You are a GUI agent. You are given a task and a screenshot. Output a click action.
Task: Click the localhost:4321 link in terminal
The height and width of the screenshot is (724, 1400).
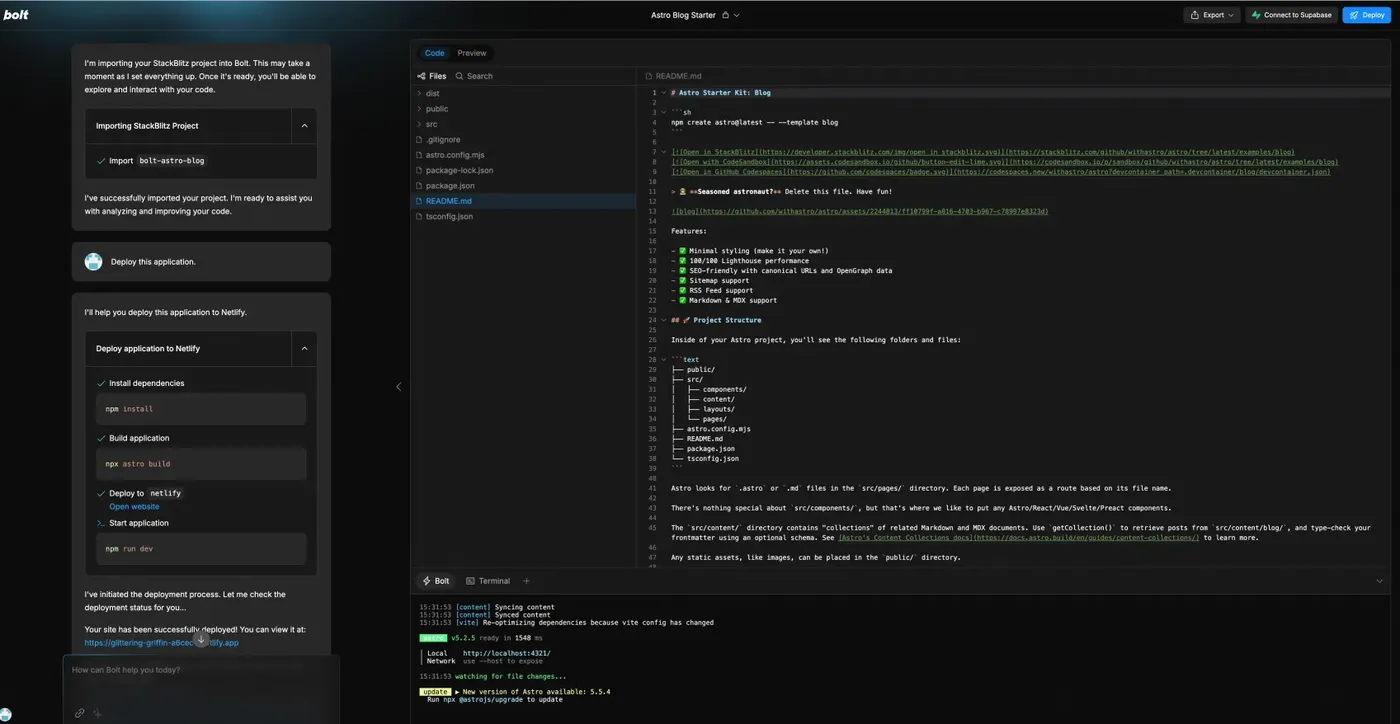pos(506,653)
